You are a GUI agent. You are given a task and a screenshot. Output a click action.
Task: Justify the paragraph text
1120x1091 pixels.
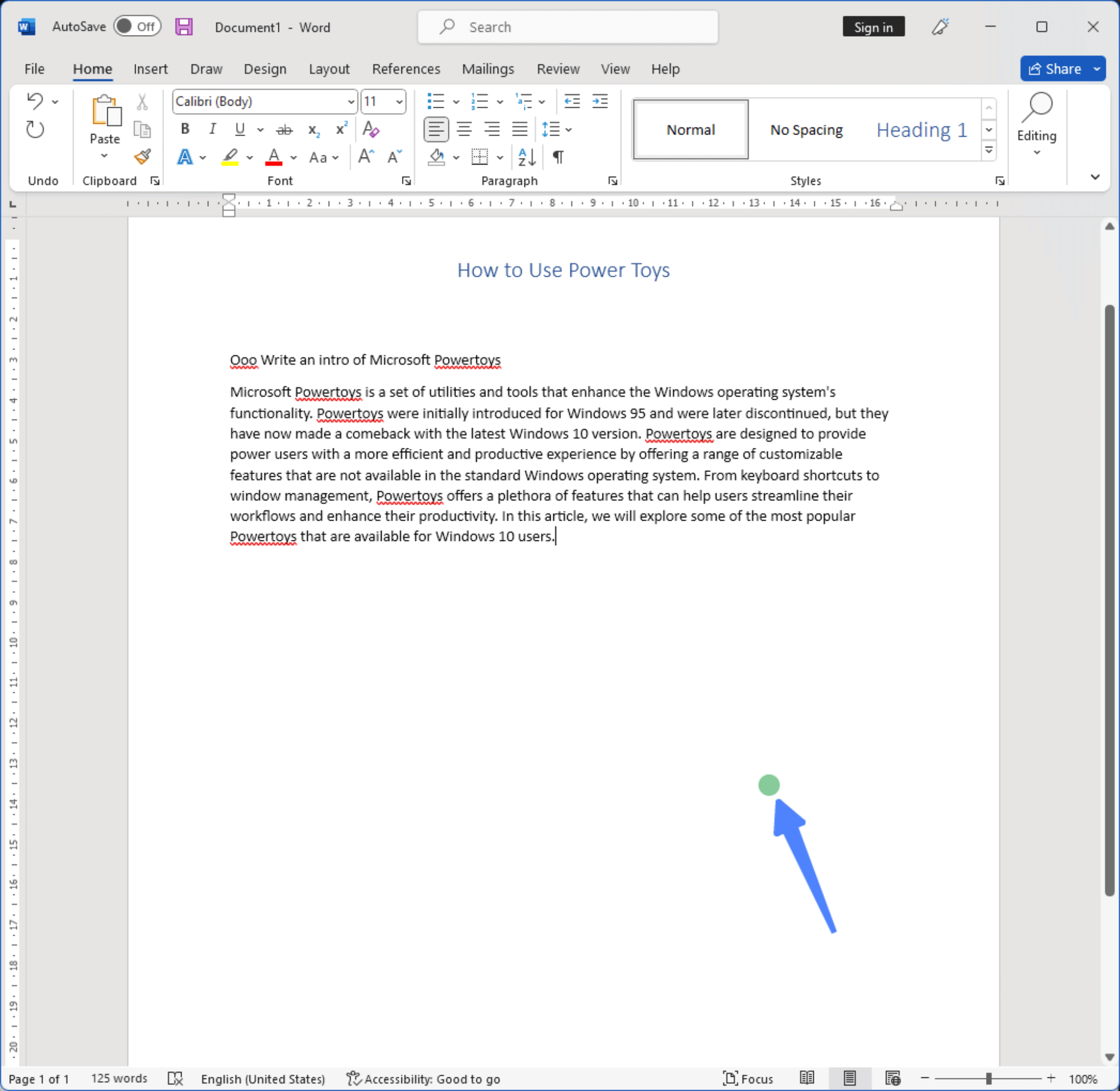(520, 130)
